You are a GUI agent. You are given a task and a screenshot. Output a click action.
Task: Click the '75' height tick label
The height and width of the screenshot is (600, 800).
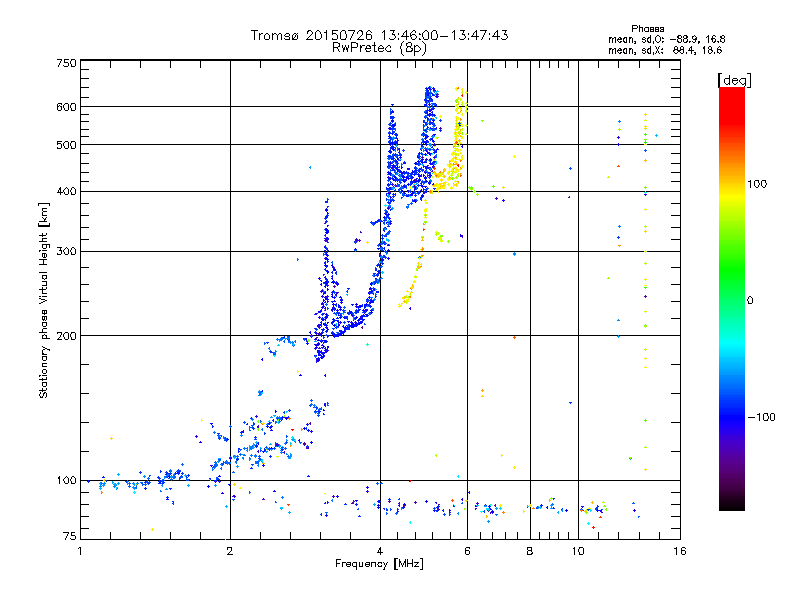click(x=70, y=536)
